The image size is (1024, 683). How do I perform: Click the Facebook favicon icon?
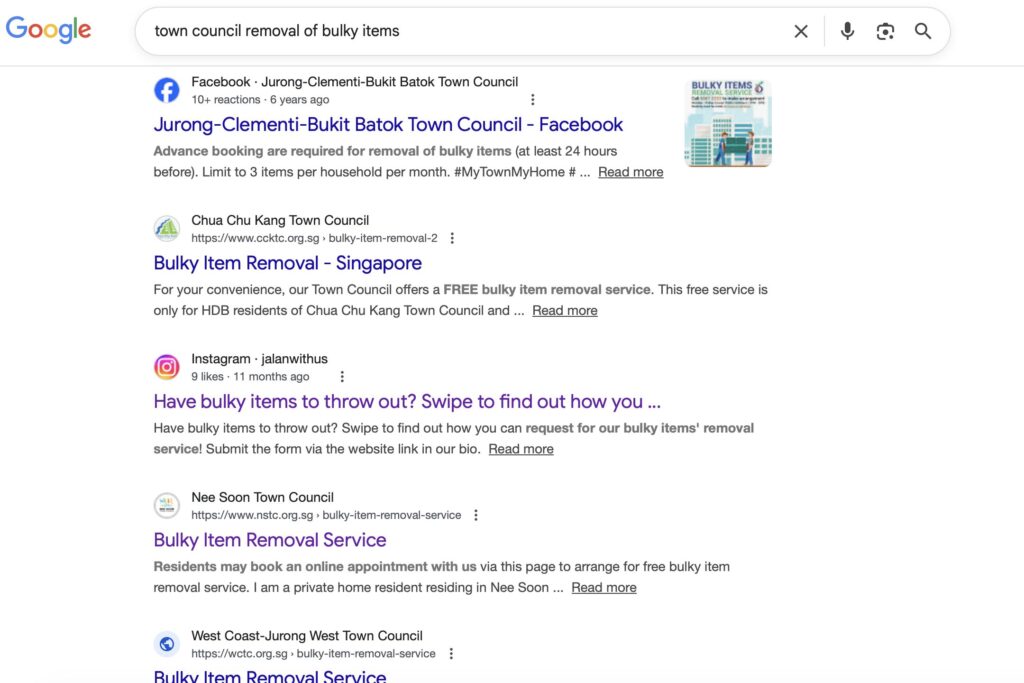167,90
